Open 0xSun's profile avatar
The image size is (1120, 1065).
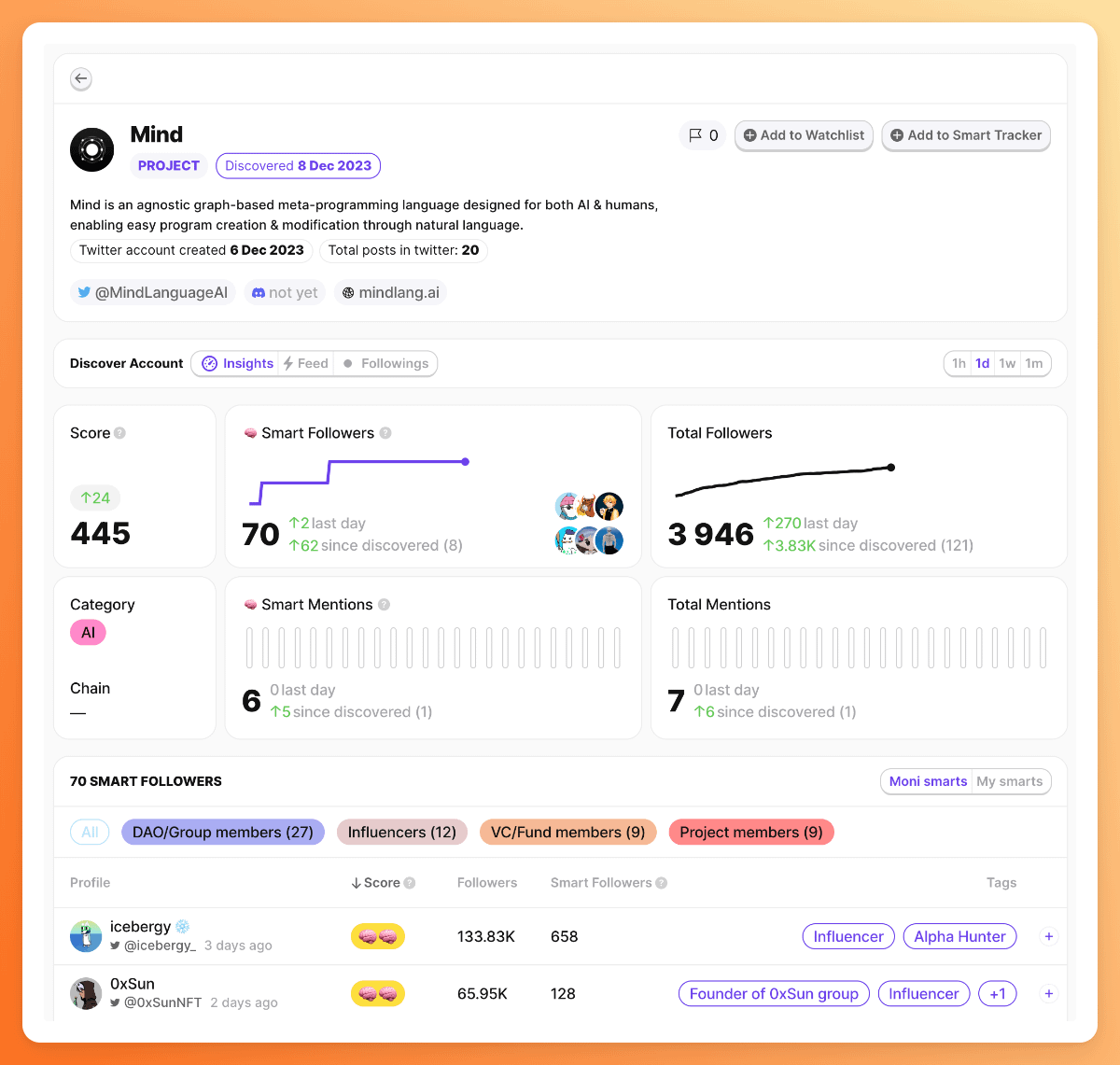coord(86,993)
